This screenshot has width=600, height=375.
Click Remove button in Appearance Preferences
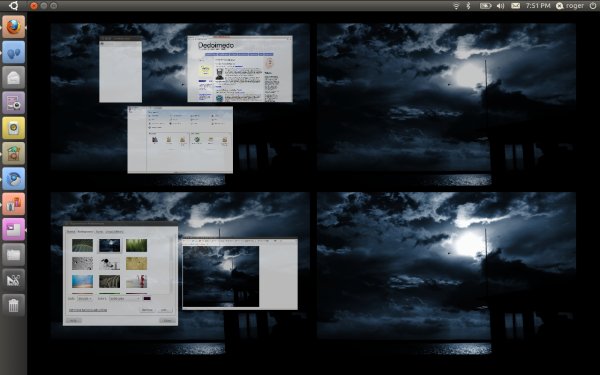tap(147, 310)
